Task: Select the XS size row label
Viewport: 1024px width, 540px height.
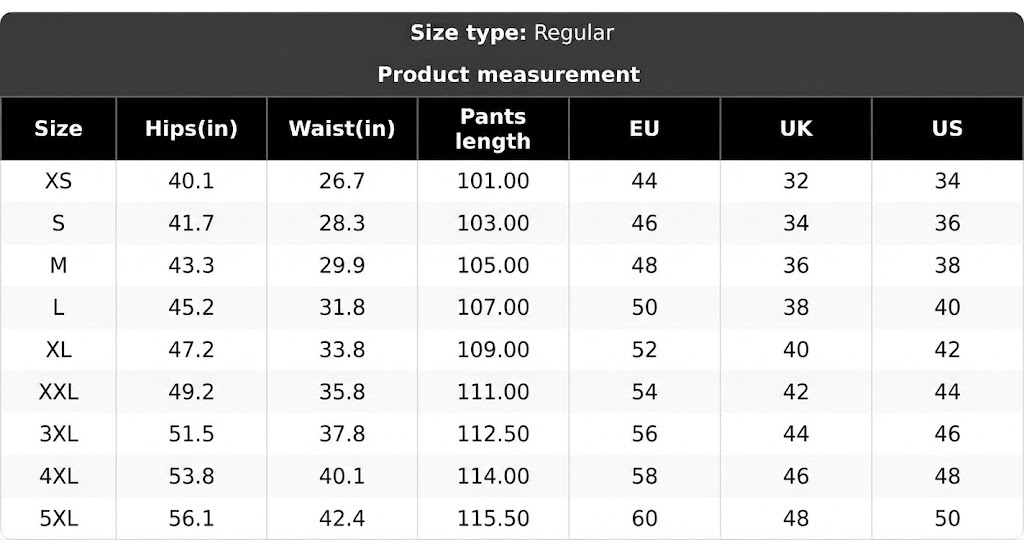Action: tap(58, 181)
